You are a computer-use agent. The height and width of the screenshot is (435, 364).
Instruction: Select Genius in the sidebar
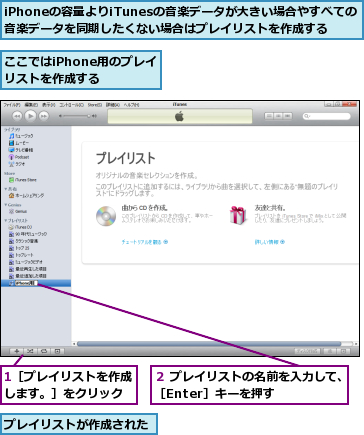(x=18, y=211)
